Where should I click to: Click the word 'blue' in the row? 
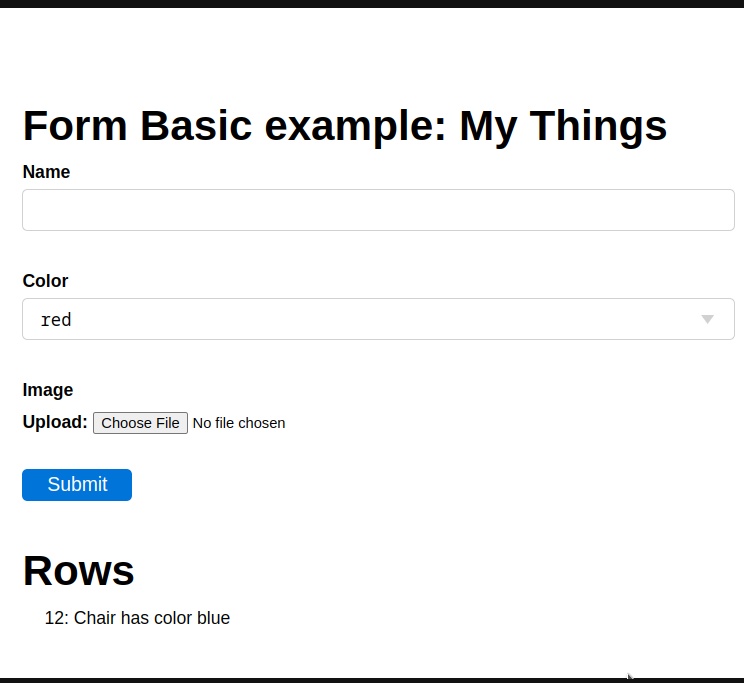coord(213,618)
